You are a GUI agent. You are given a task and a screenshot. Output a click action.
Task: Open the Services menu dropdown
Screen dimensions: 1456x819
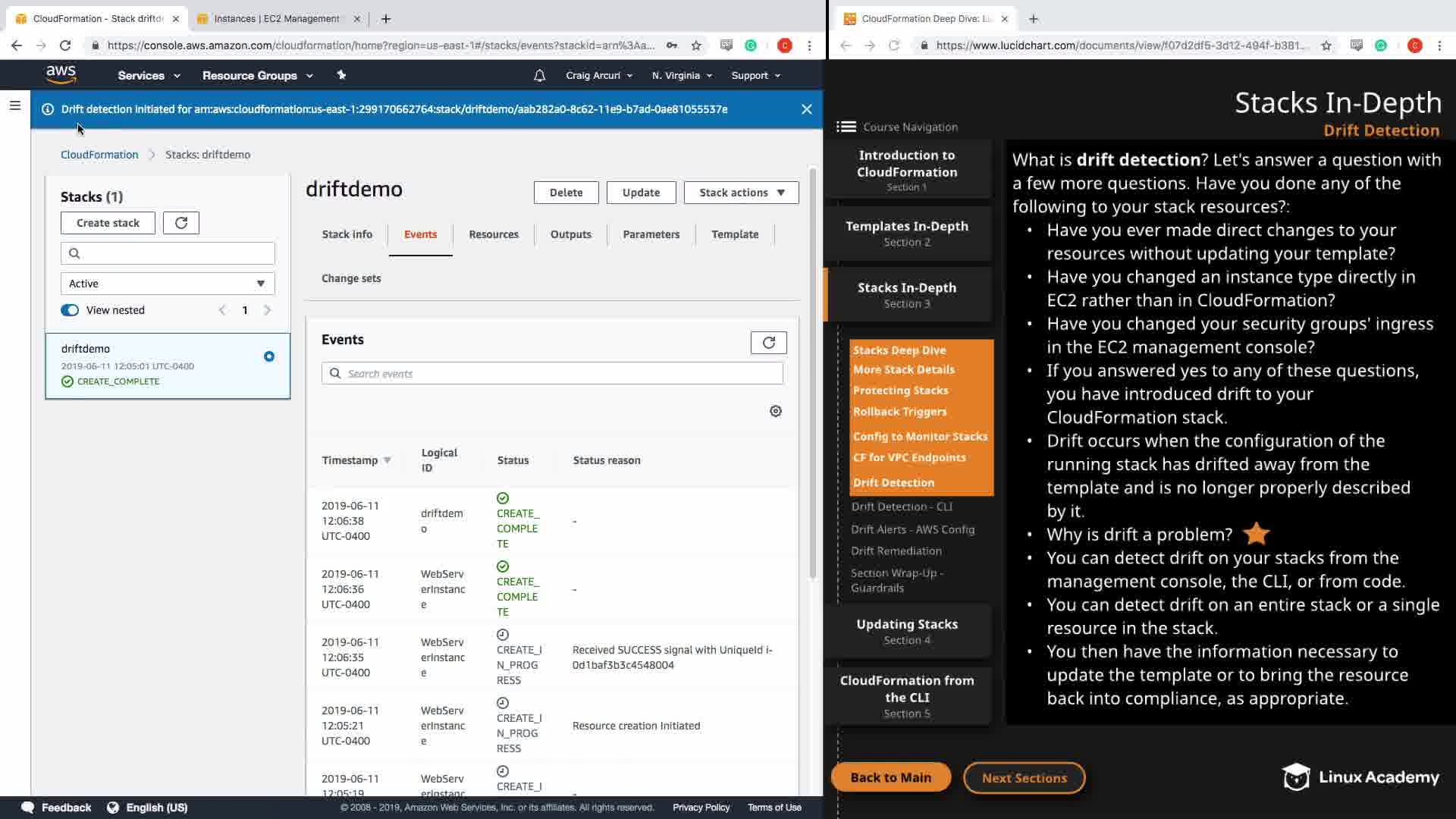coord(149,76)
